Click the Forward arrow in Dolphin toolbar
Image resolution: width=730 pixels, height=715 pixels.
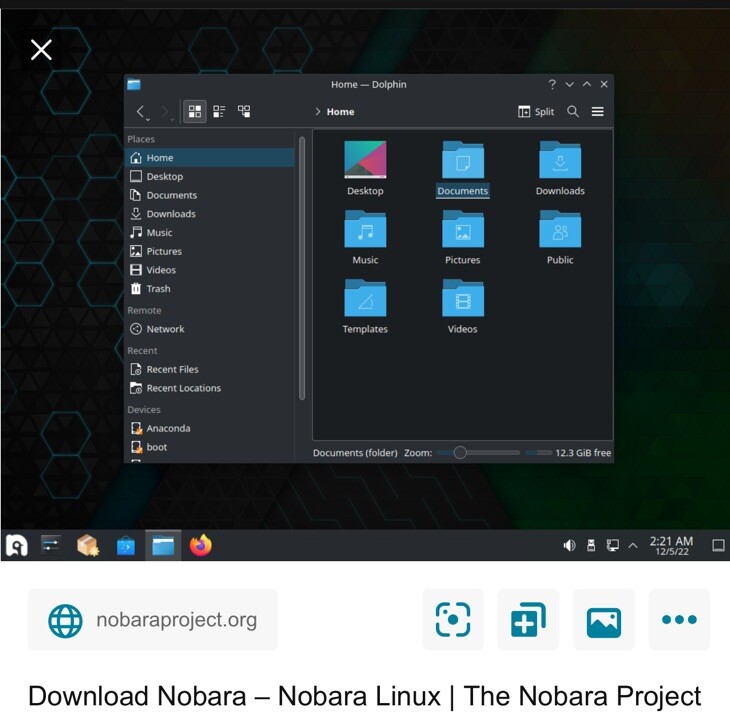pyautogui.click(x=165, y=112)
